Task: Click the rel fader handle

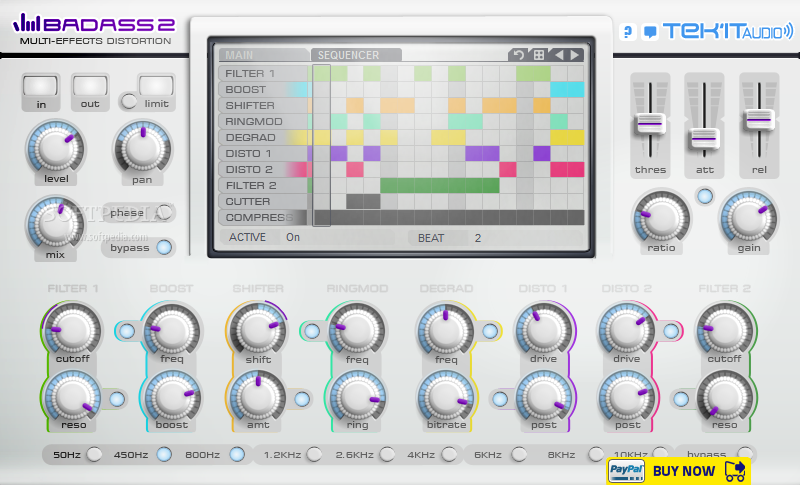Action: tap(759, 119)
